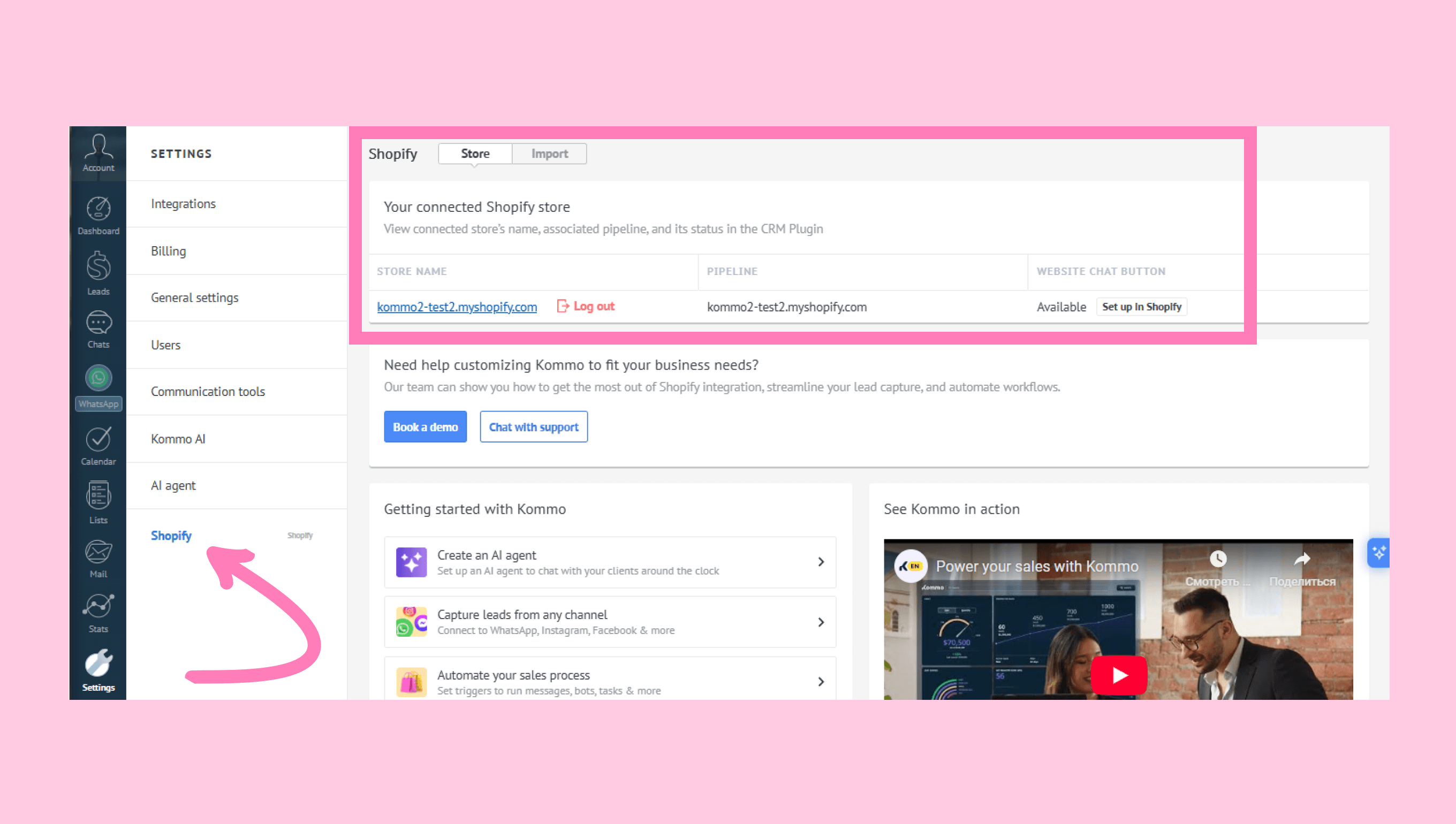
Task: Open Users settings
Action: coord(237,345)
